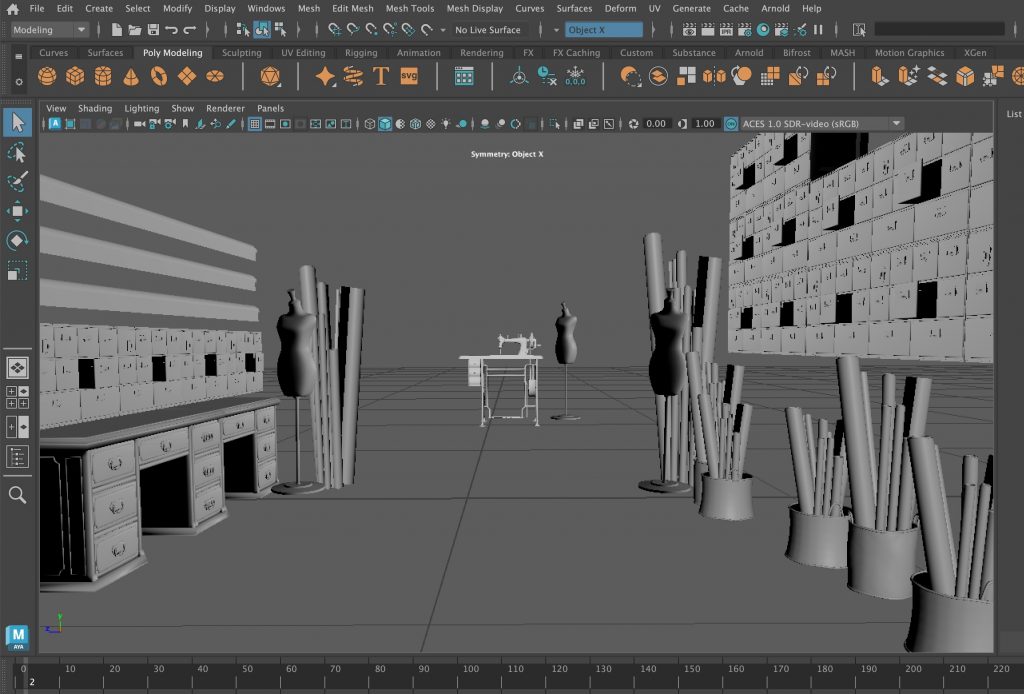Screen dimensions: 1024x694
Task: Create a polygon sphere from the shelf
Action: 47,76
